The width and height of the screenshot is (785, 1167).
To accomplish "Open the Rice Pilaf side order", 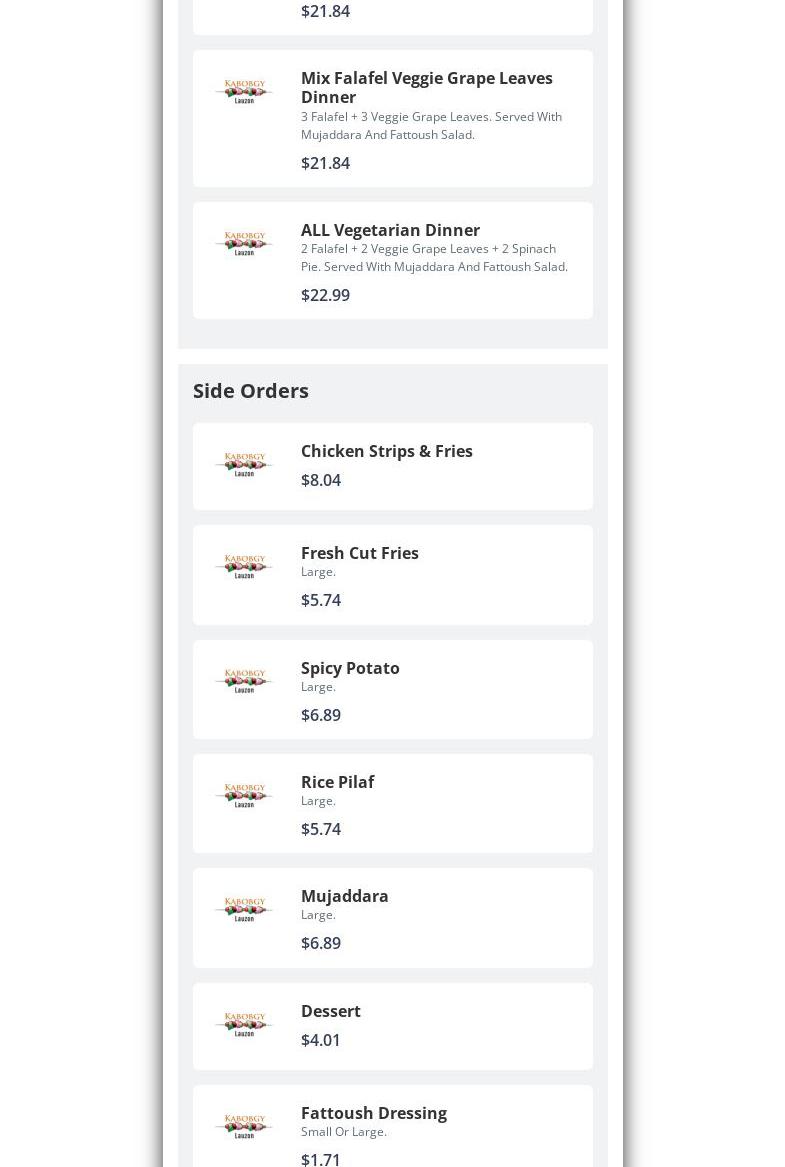I will pyautogui.click(x=337, y=782).
